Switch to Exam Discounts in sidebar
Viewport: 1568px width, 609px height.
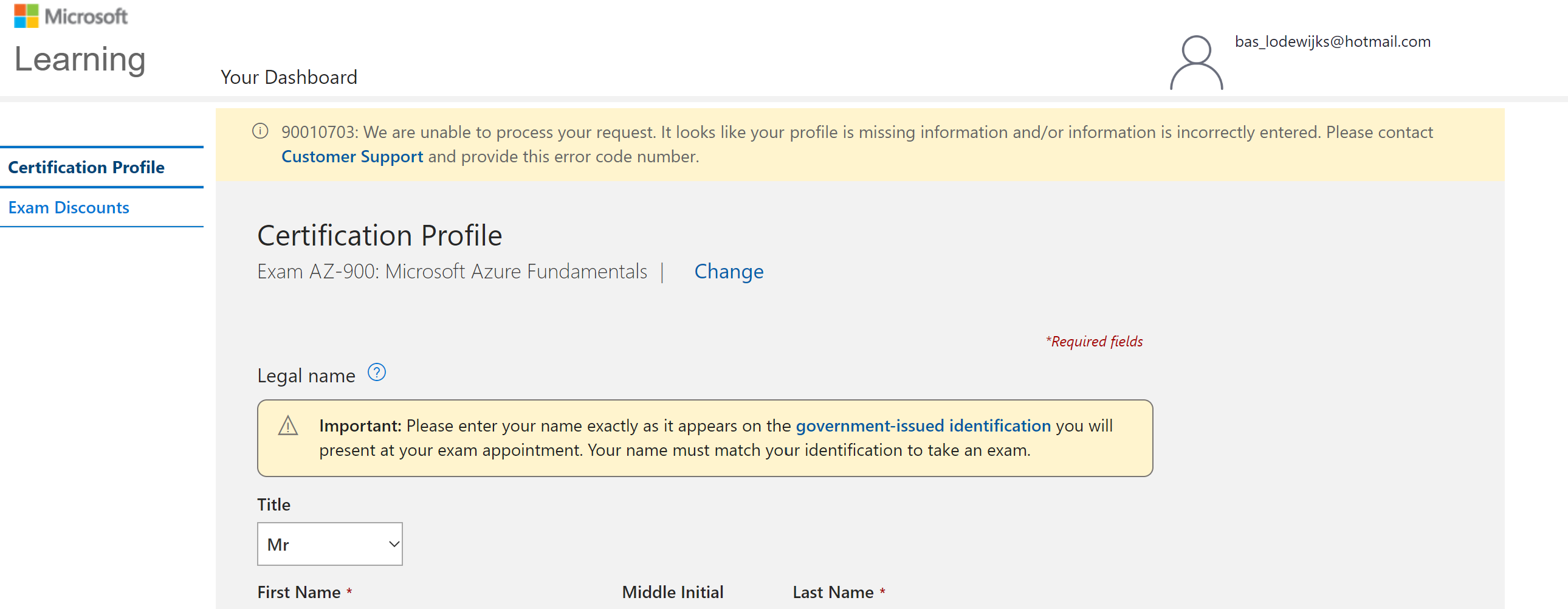[69, 207]
